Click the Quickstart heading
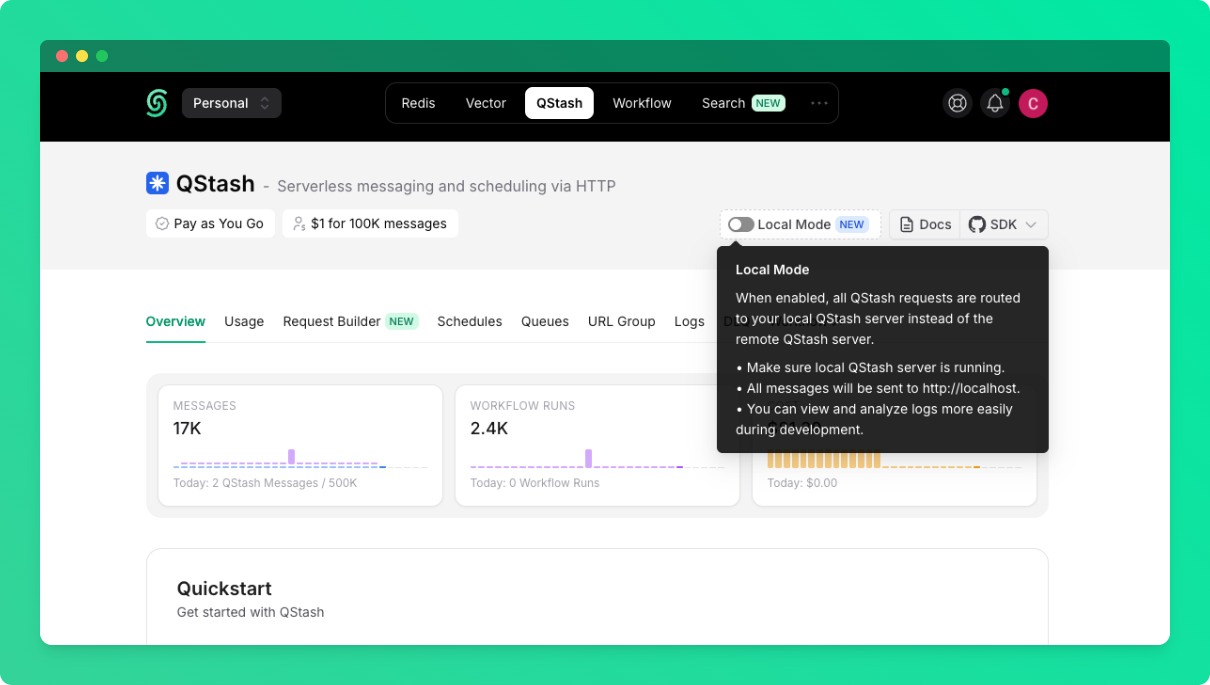Image resolution: width=1210 pixels, height=685 pixels. [224, 588]
